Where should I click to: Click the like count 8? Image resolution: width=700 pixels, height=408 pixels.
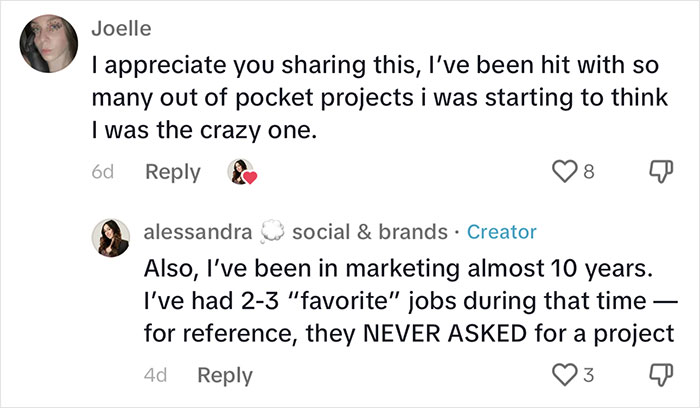pos(589,172)
